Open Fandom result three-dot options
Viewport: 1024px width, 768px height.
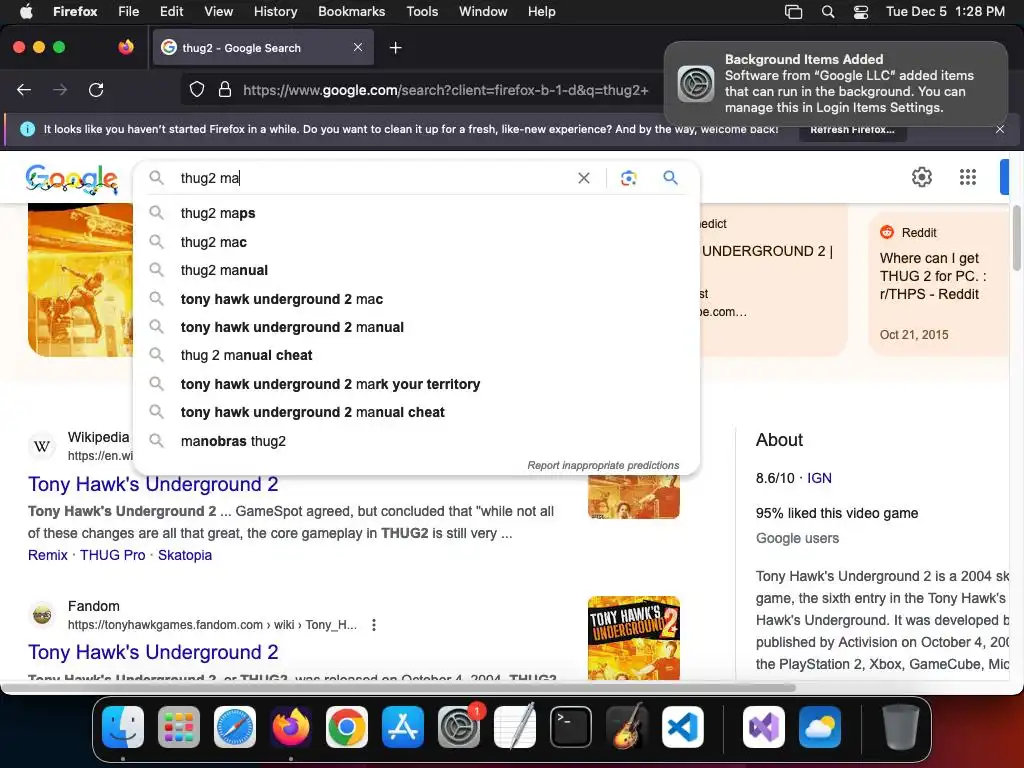click(374, 625)
